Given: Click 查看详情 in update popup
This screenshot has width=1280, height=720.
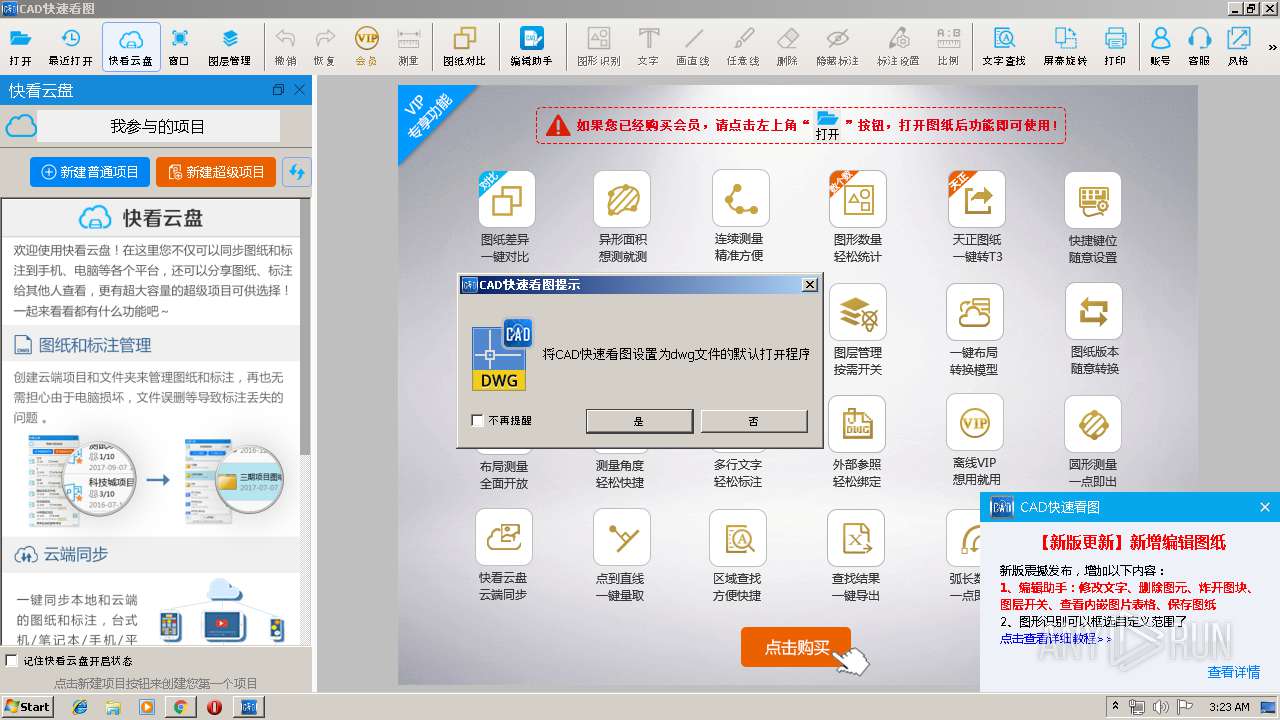Looking at the screenshot, I should tap(1233, 672).
